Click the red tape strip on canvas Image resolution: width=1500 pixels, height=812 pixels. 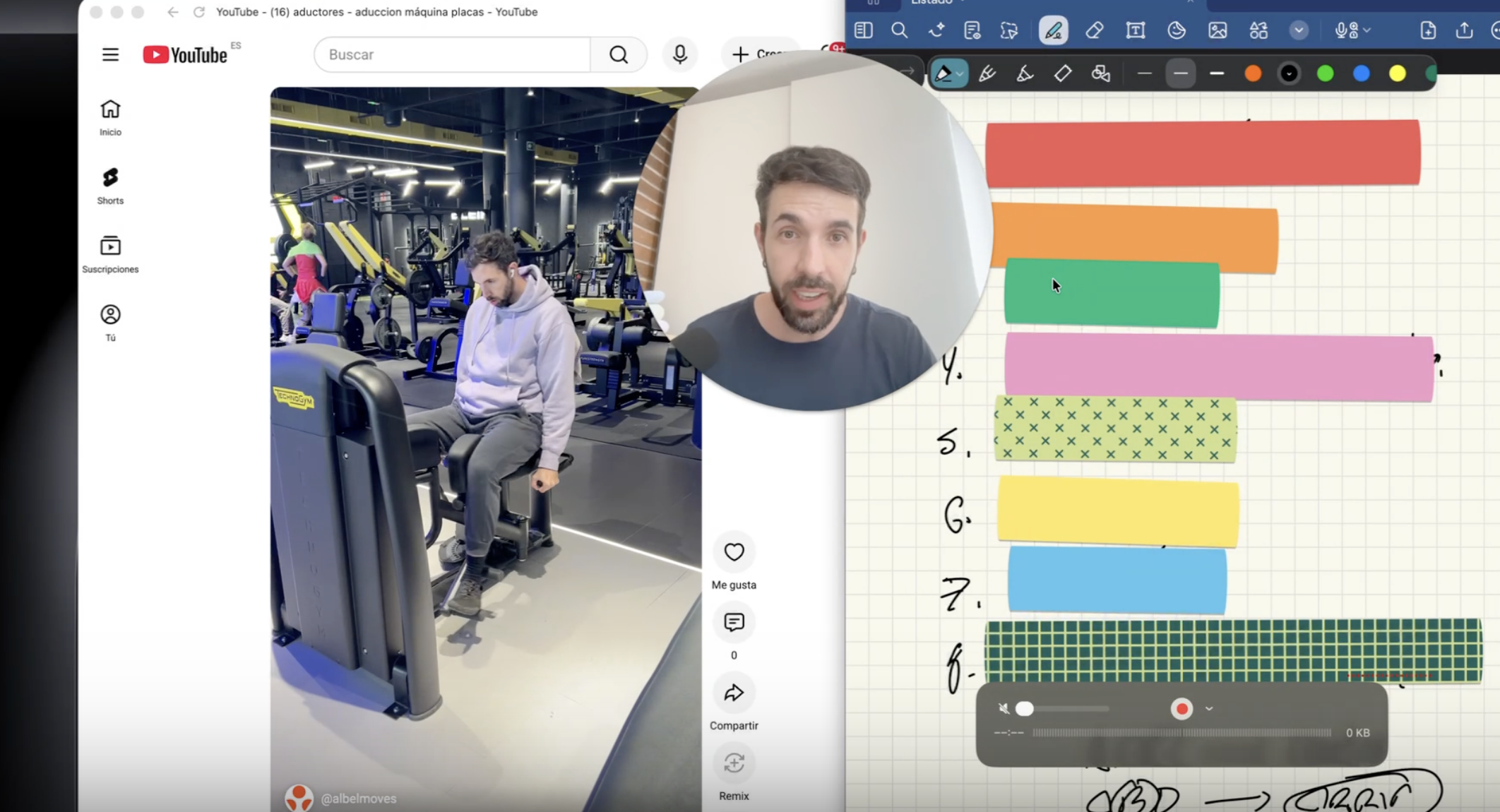pyautogui.click(x=1203, y=153)
